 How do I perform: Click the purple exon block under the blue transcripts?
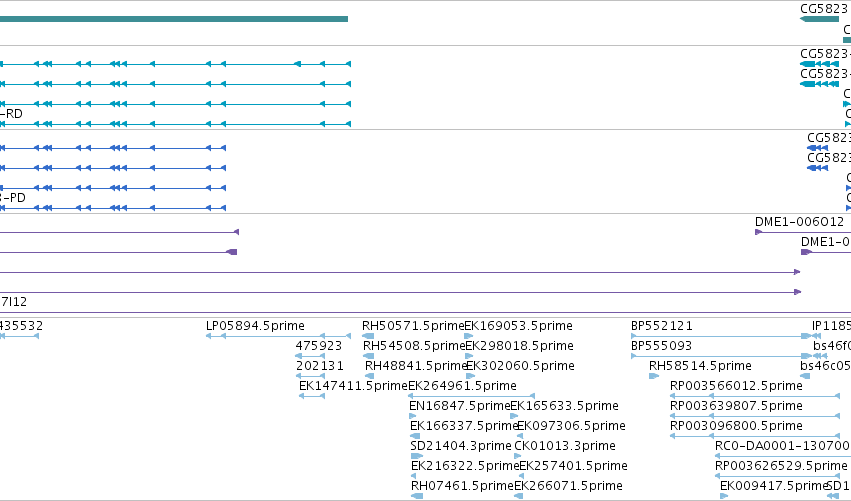pos(232,252)
